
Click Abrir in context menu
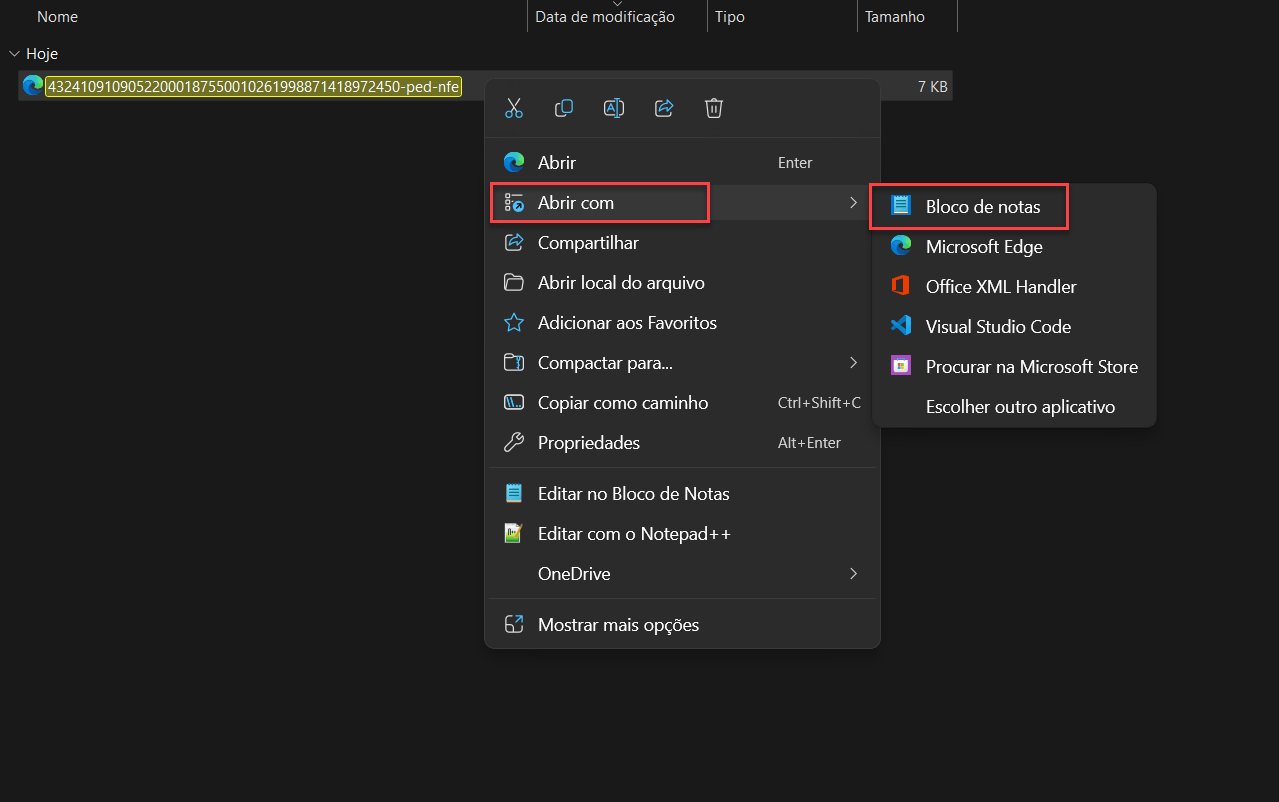(557, 163)
